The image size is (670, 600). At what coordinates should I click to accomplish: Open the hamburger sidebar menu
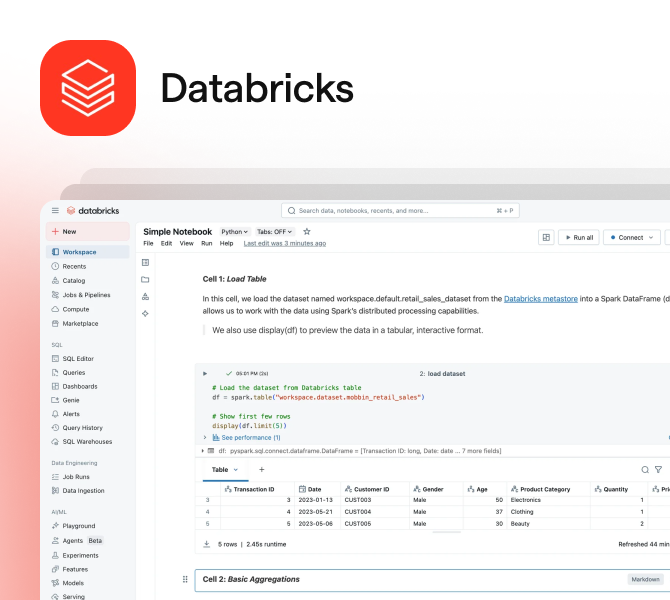click(x=55, y=210)
